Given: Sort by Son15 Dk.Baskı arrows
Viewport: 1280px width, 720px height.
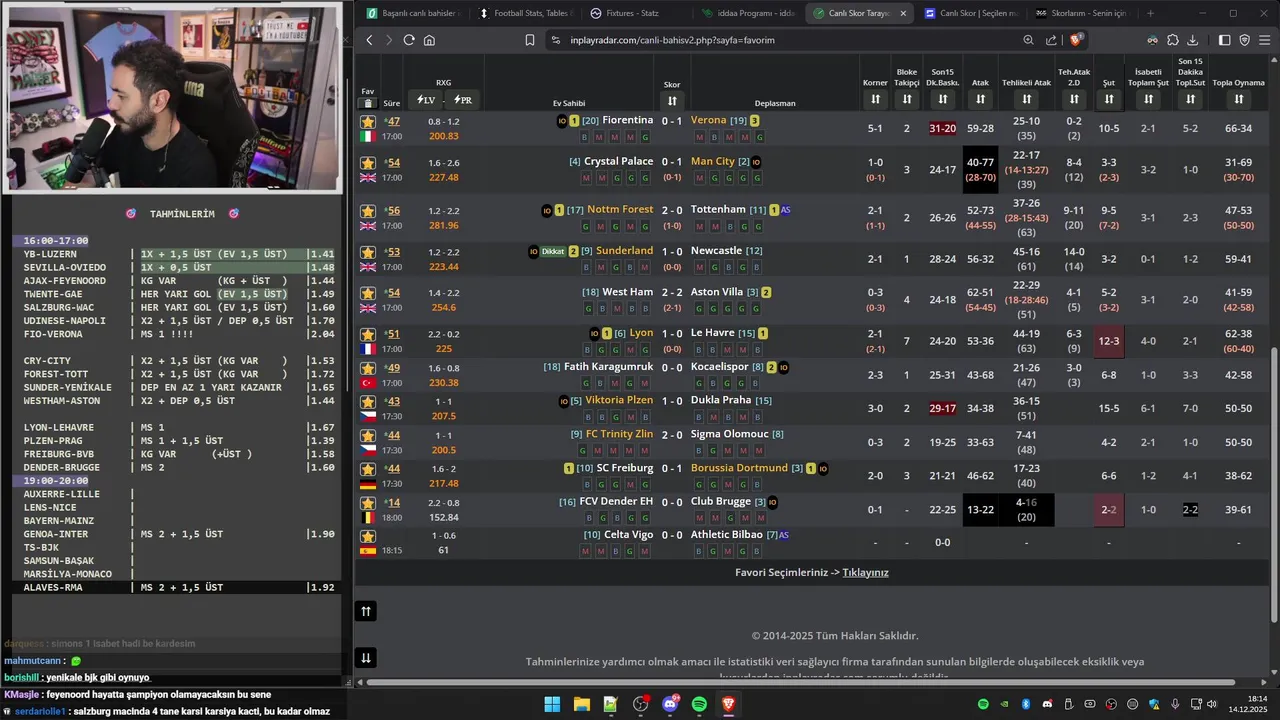Looking at the screenshot, I should coord(943,99).
